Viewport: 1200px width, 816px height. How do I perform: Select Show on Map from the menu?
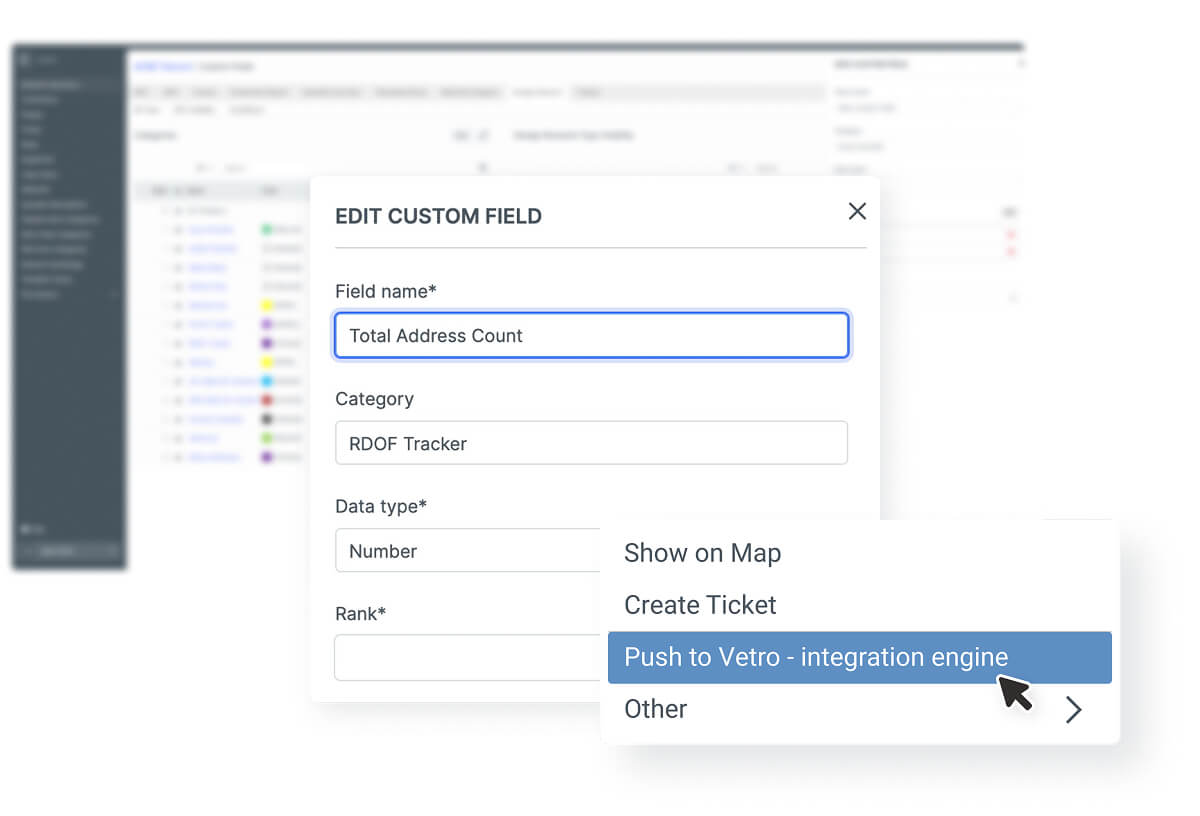point(702,553)
